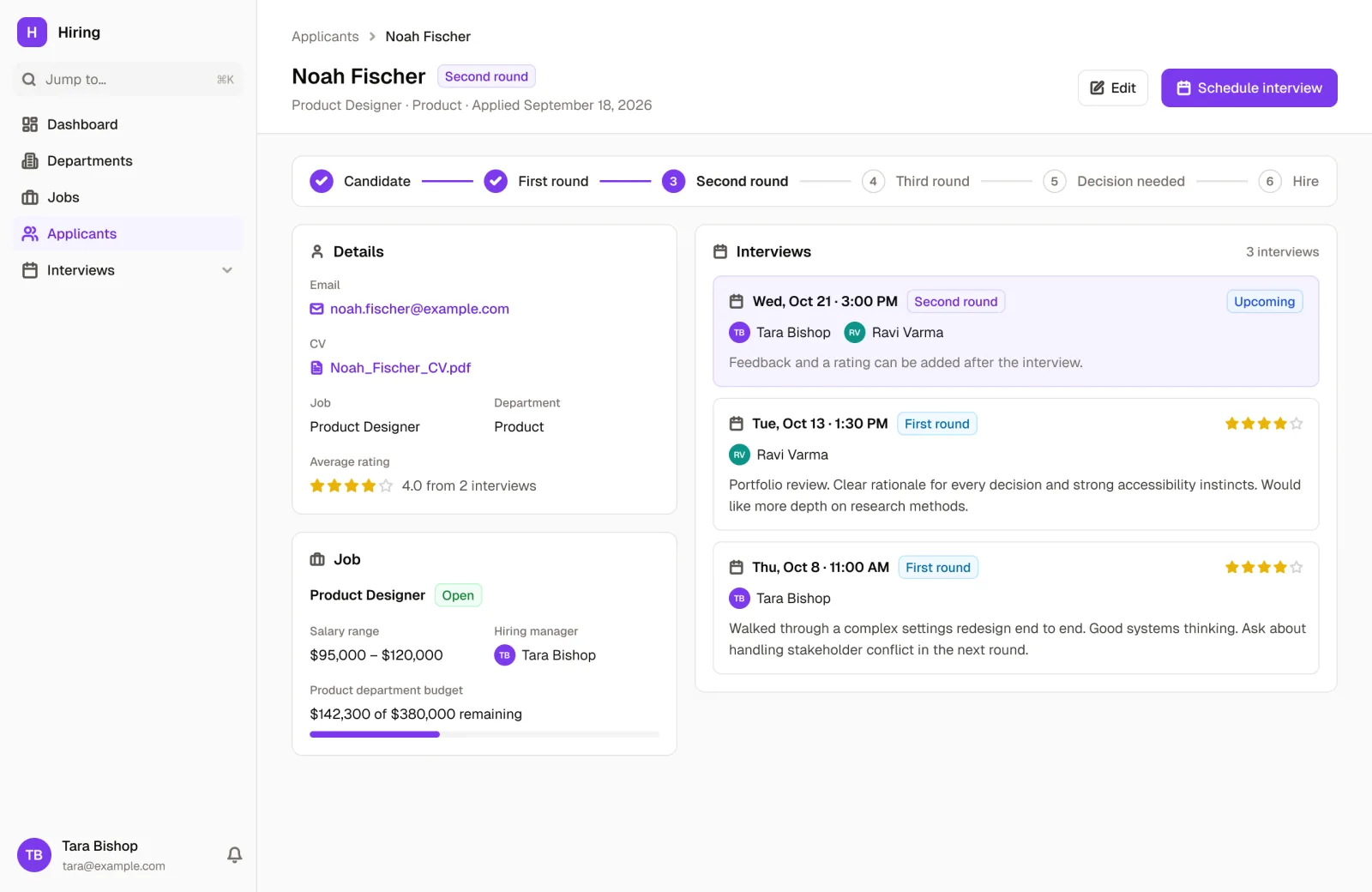This screenshot has width=1372, height=892.
Task: Open the Jobs section
Action: click(x=129, y=197)
